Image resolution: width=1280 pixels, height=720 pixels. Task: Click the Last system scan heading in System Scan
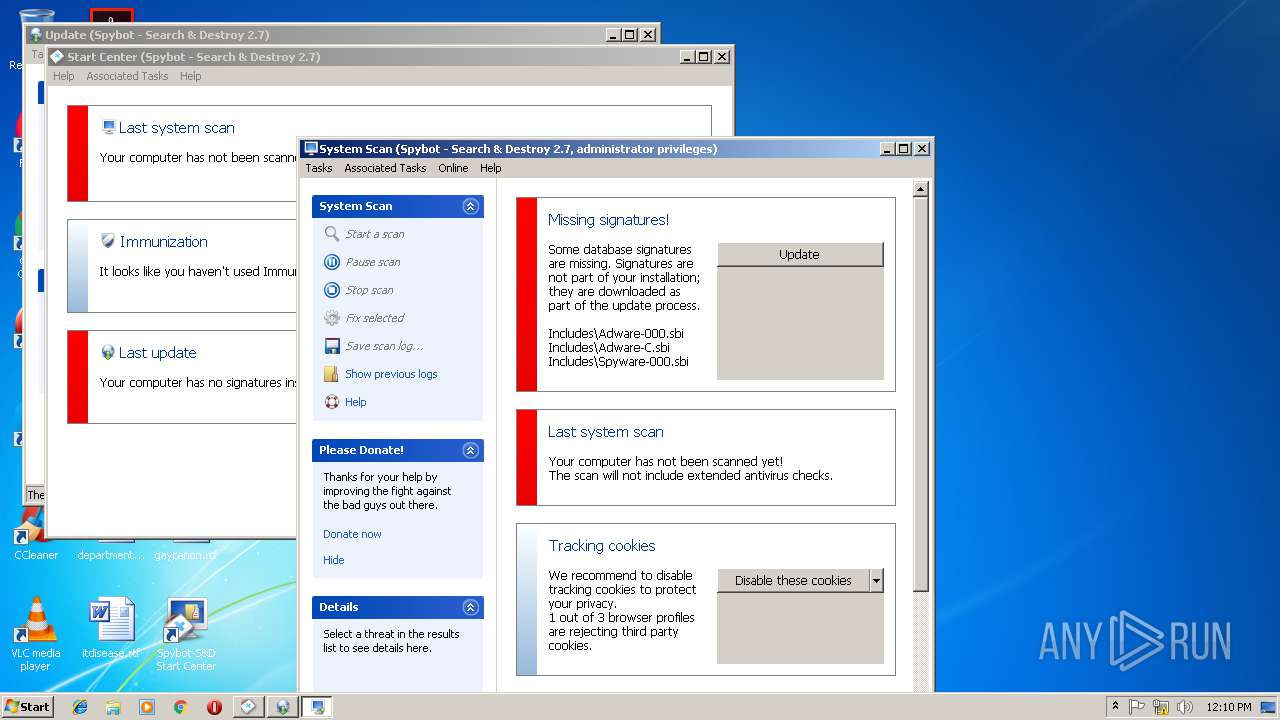click(606, 432)
